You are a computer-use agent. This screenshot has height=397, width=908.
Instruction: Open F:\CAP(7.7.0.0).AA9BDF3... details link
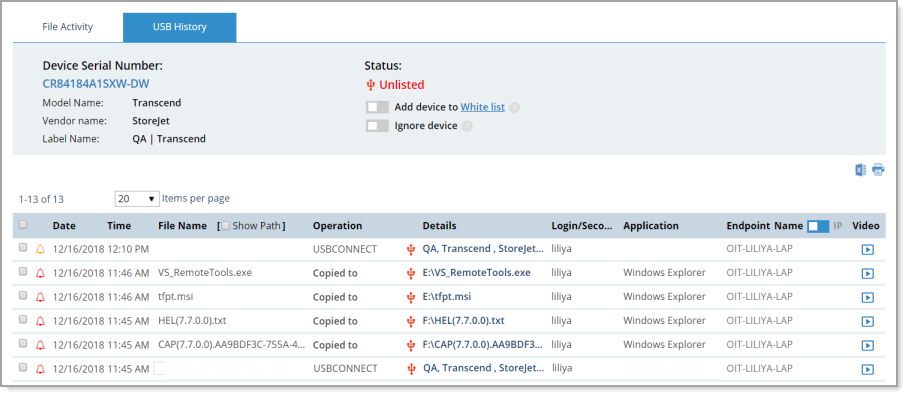483,345
